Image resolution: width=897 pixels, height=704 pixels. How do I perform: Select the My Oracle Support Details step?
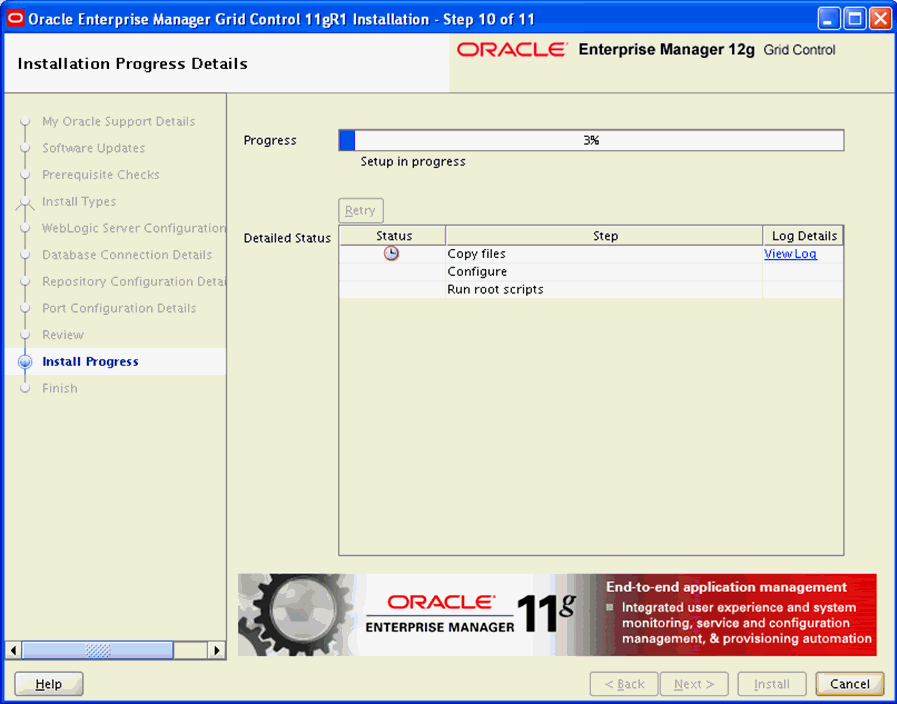click(x=118, y=121)
